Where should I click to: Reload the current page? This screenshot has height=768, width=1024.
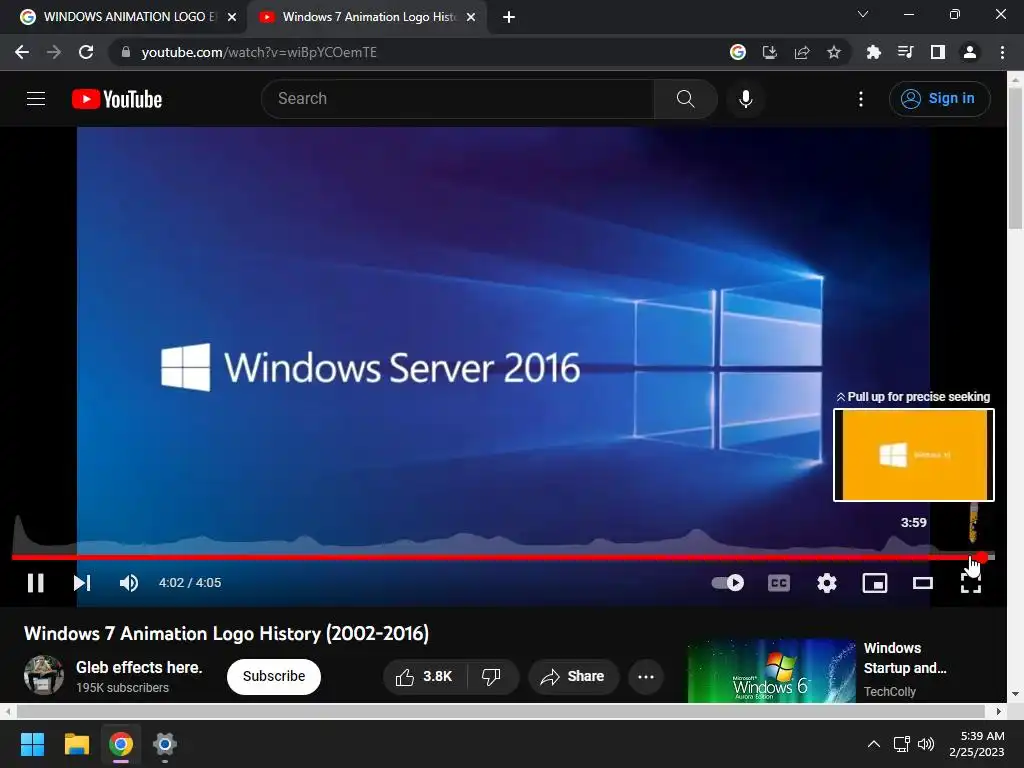pyautogui.click(x=86, y=52)
